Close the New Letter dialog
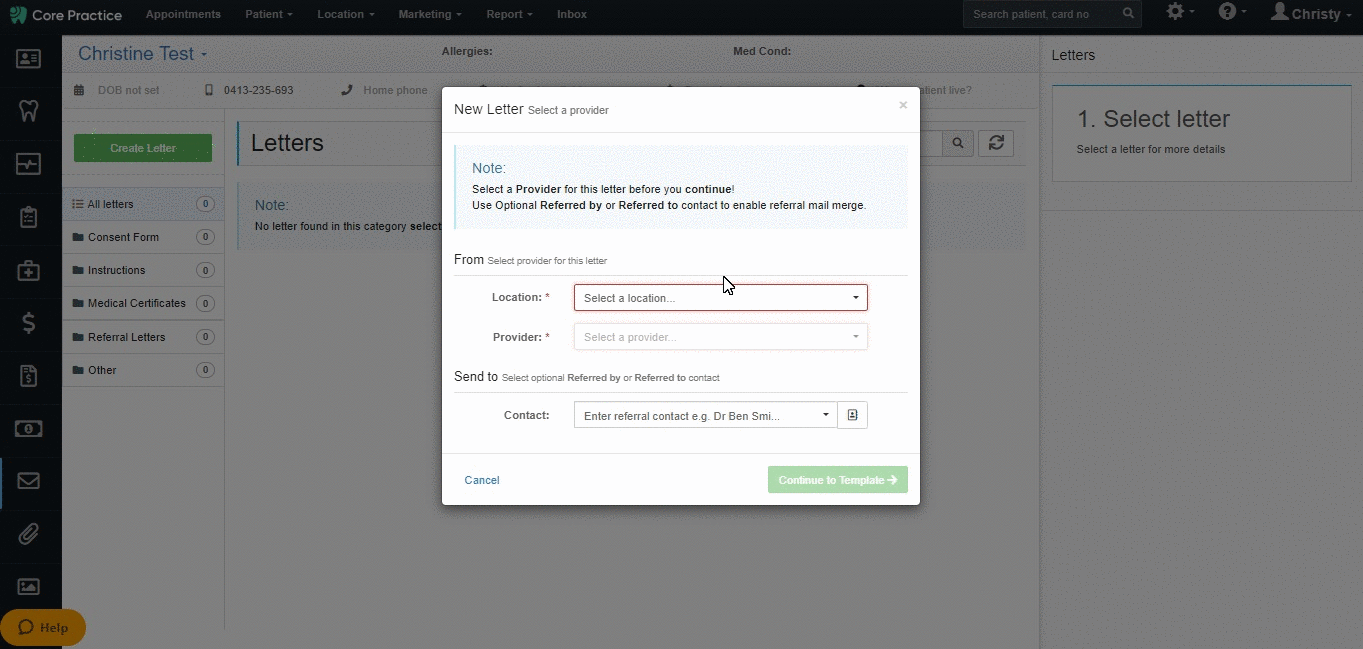Image resolution: width=1363 pixels, height=649 pixels. pyautogui.click(x=903, y=105)
